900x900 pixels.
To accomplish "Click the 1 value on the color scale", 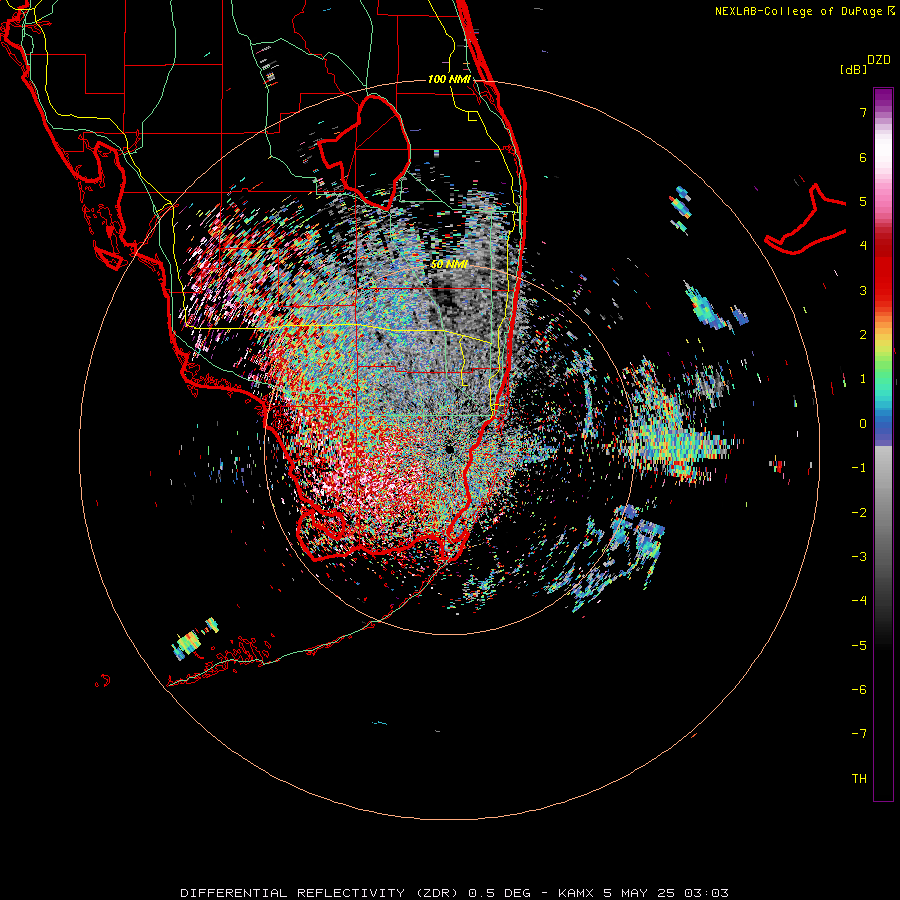I will point(863,379).
